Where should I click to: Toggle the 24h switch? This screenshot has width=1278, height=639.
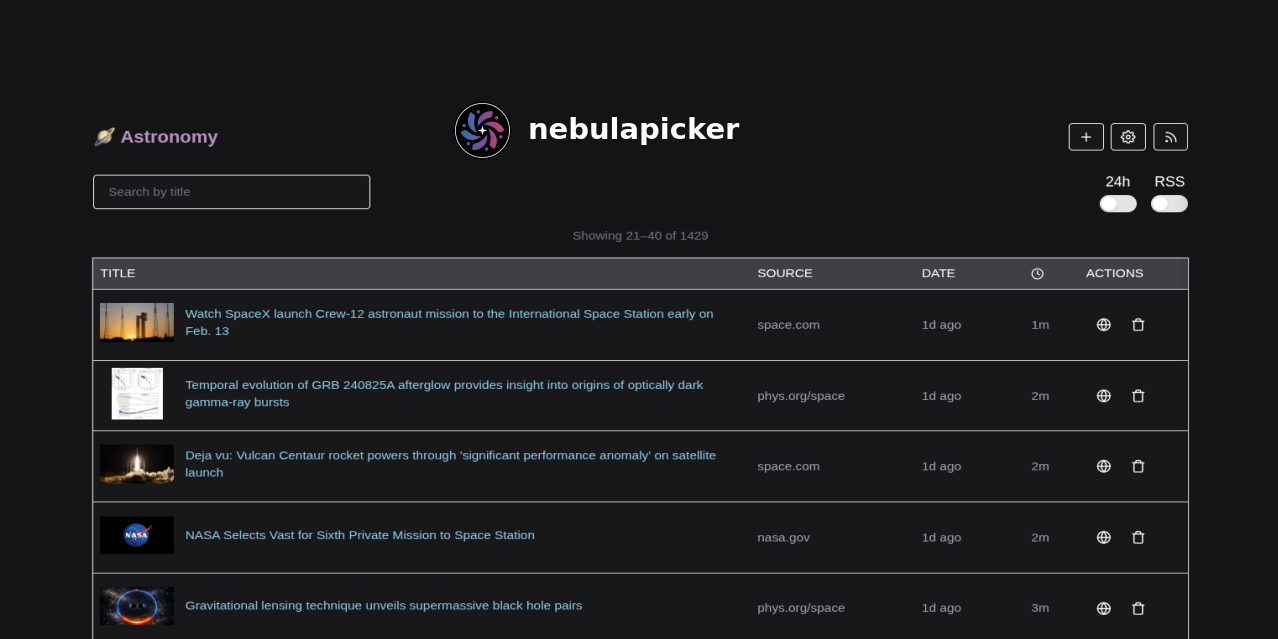tap(1118, 203)
